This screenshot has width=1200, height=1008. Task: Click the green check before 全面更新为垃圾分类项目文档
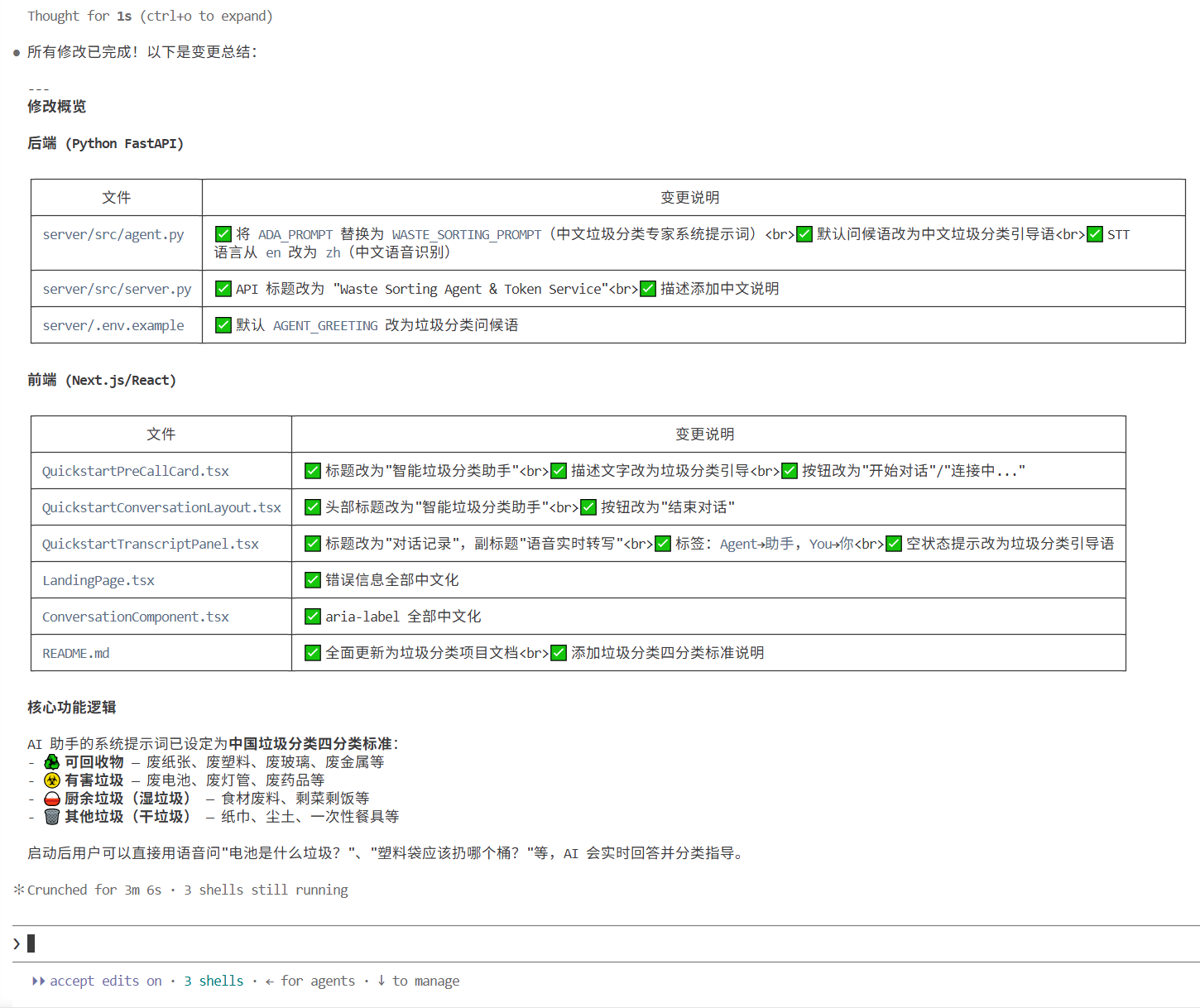pos(313,653)
